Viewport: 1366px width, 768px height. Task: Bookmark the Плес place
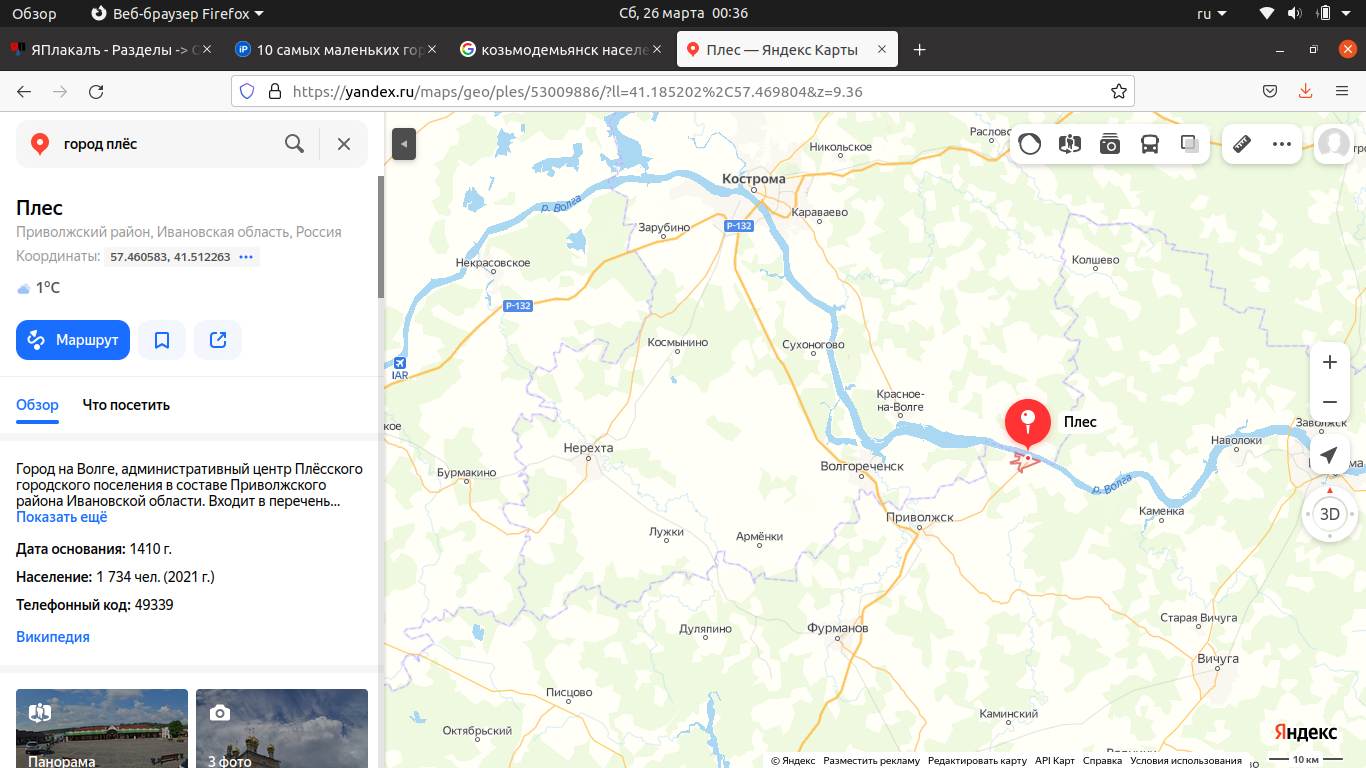pos(162,340)
